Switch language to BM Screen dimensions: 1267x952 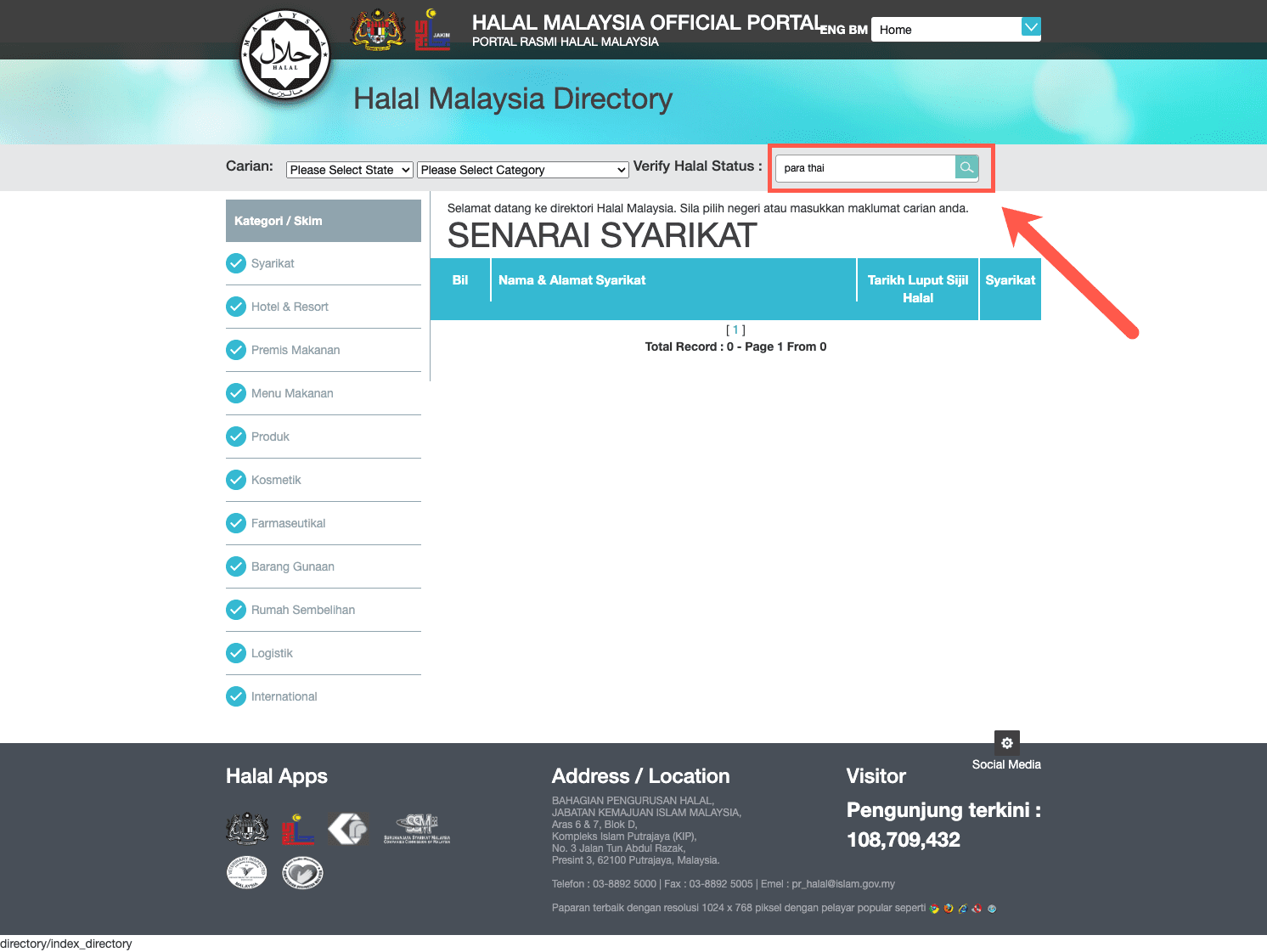(858, 30)
